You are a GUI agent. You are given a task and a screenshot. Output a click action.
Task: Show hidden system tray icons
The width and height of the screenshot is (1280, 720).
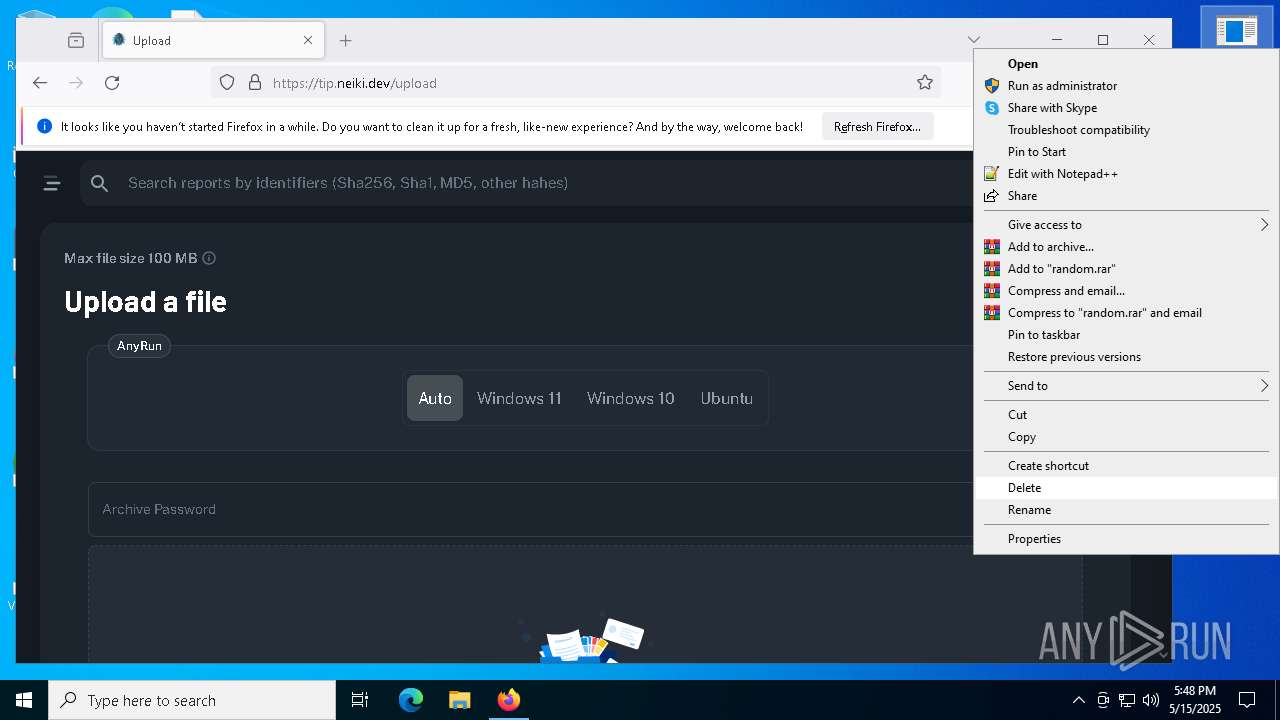(1078, 700)
